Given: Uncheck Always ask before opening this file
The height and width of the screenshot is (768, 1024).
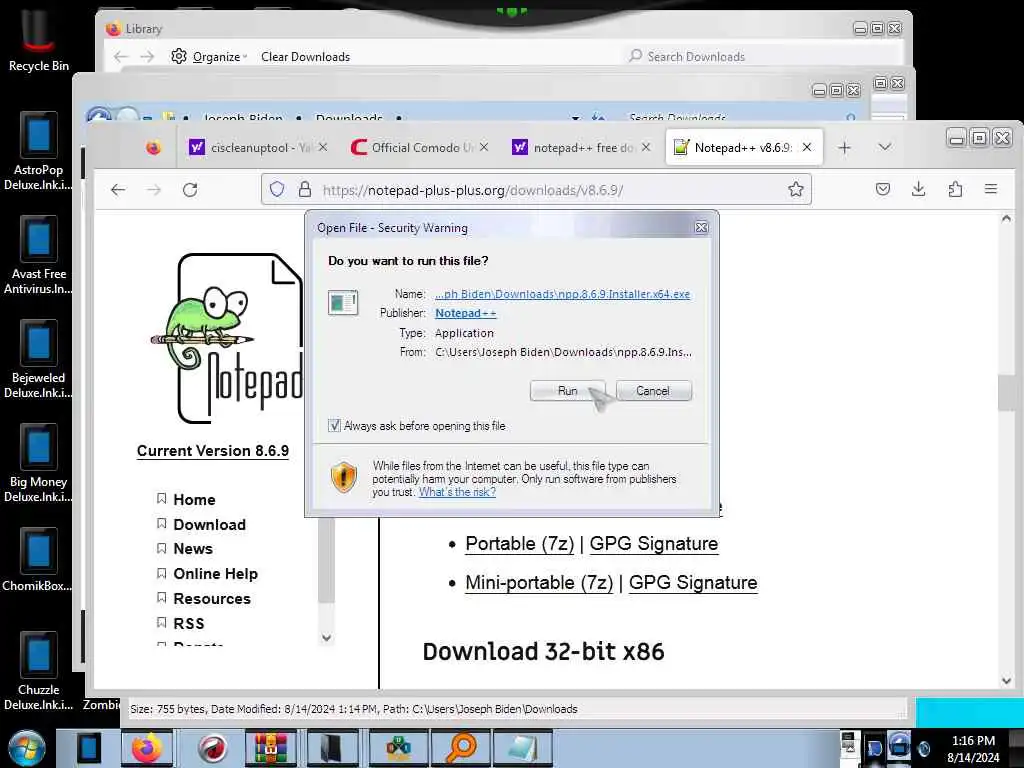Looking at the screenshot, I should coord(334,426).
